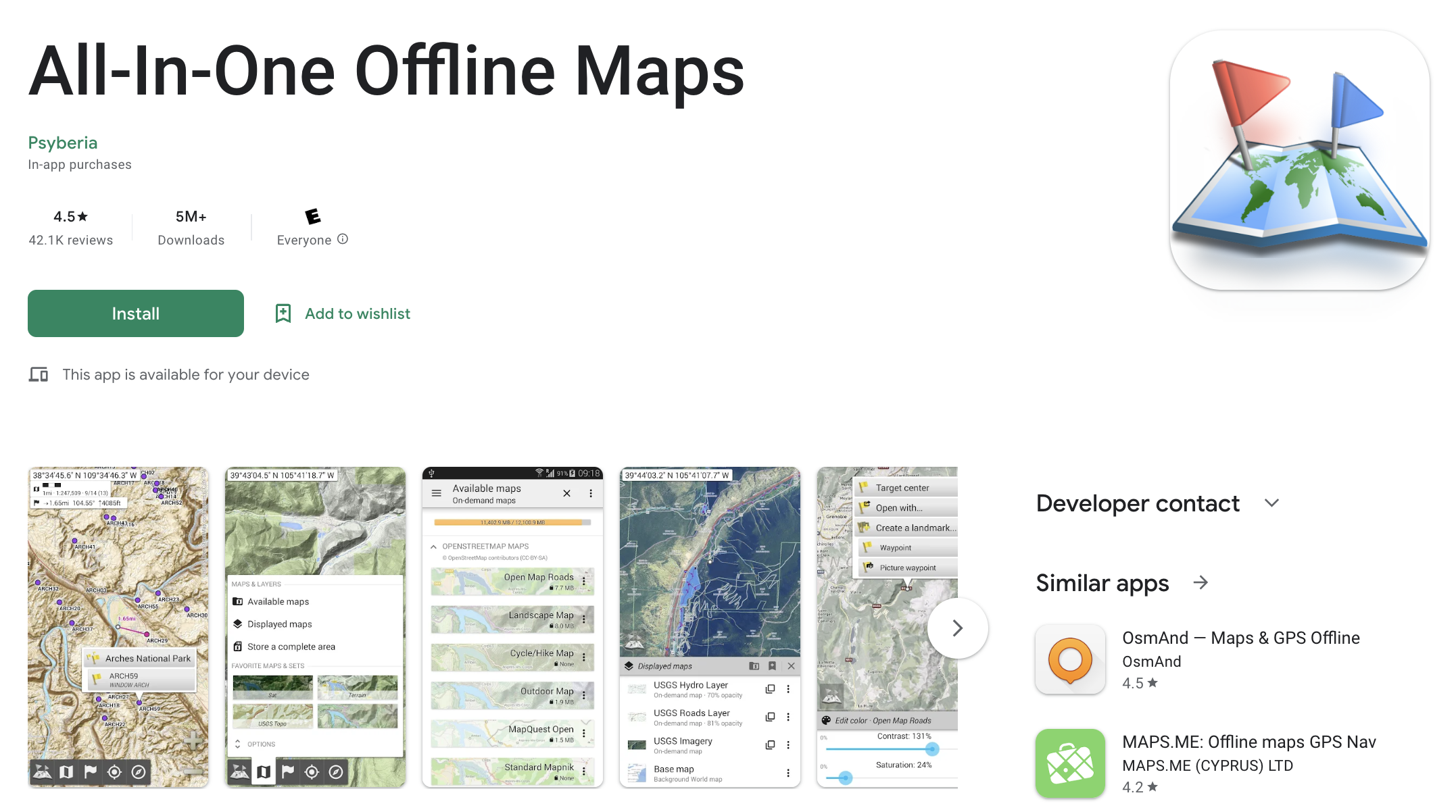Click the All-In-One Offline Maps title
This screenshot has width=1456, height=812.
[387, 71]
